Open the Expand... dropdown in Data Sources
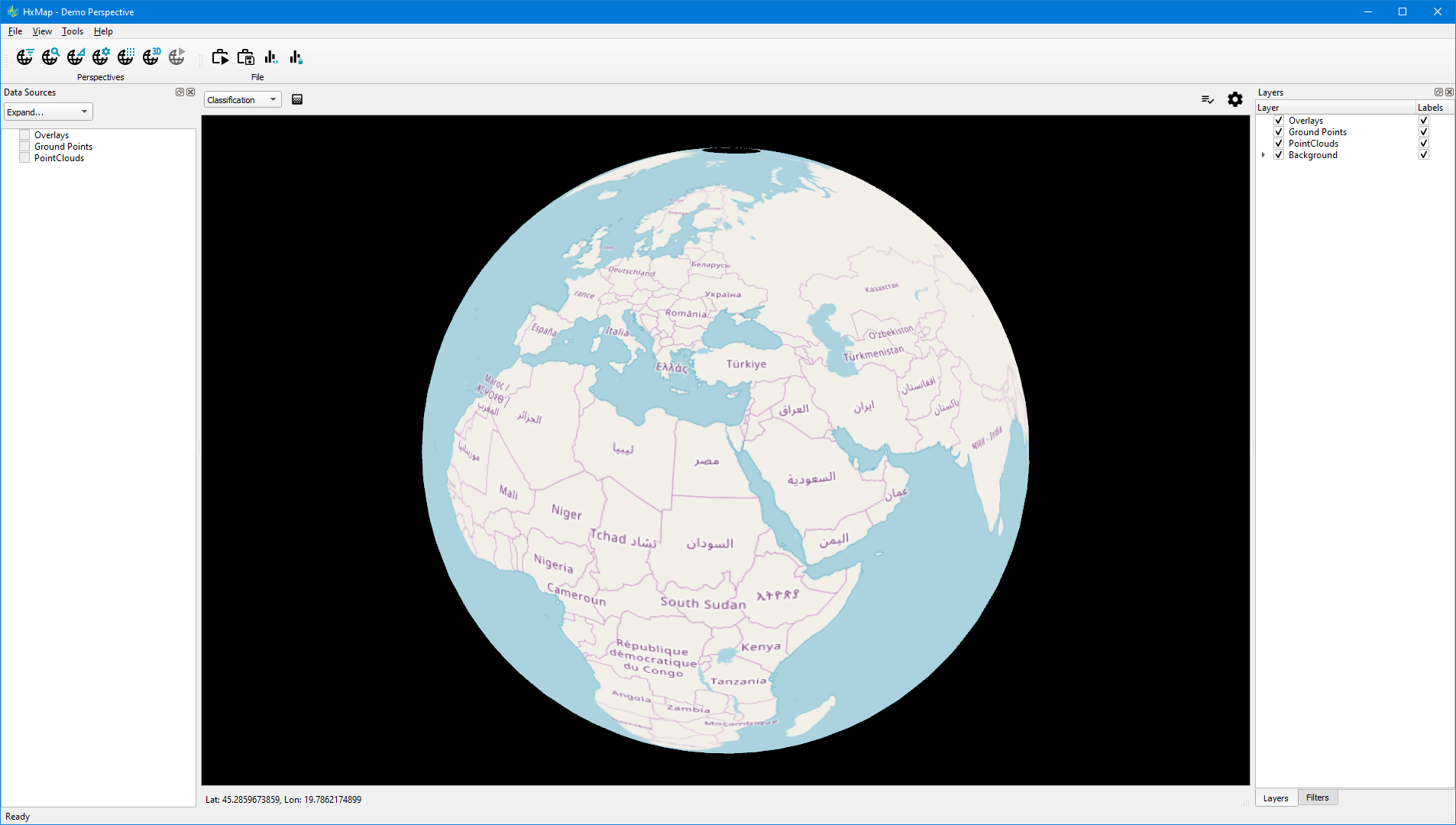Viewport: 1456px width, 825px height. pos(47,112)
